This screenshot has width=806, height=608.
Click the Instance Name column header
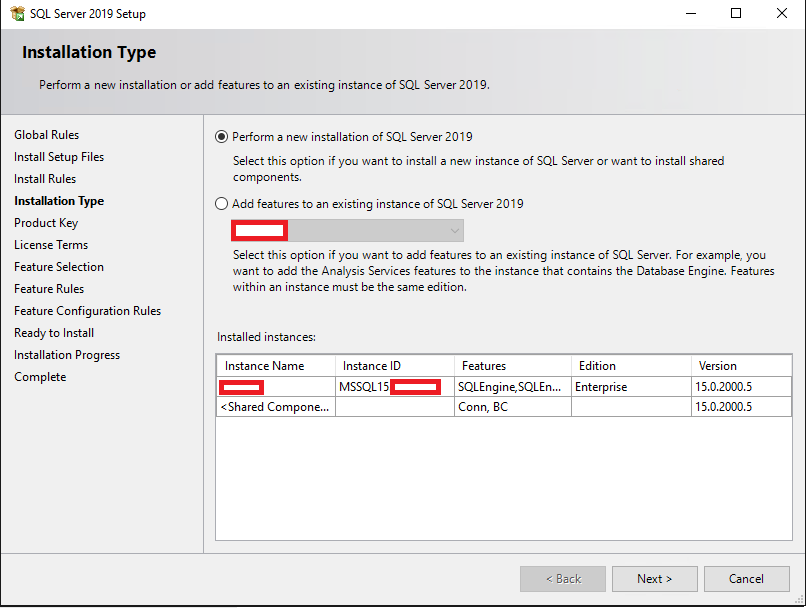276,365
